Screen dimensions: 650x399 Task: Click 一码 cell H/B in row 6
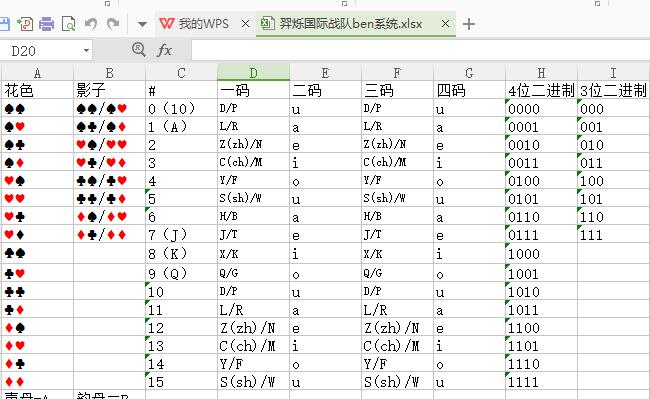pyautogui.click(x=253, y=216)
